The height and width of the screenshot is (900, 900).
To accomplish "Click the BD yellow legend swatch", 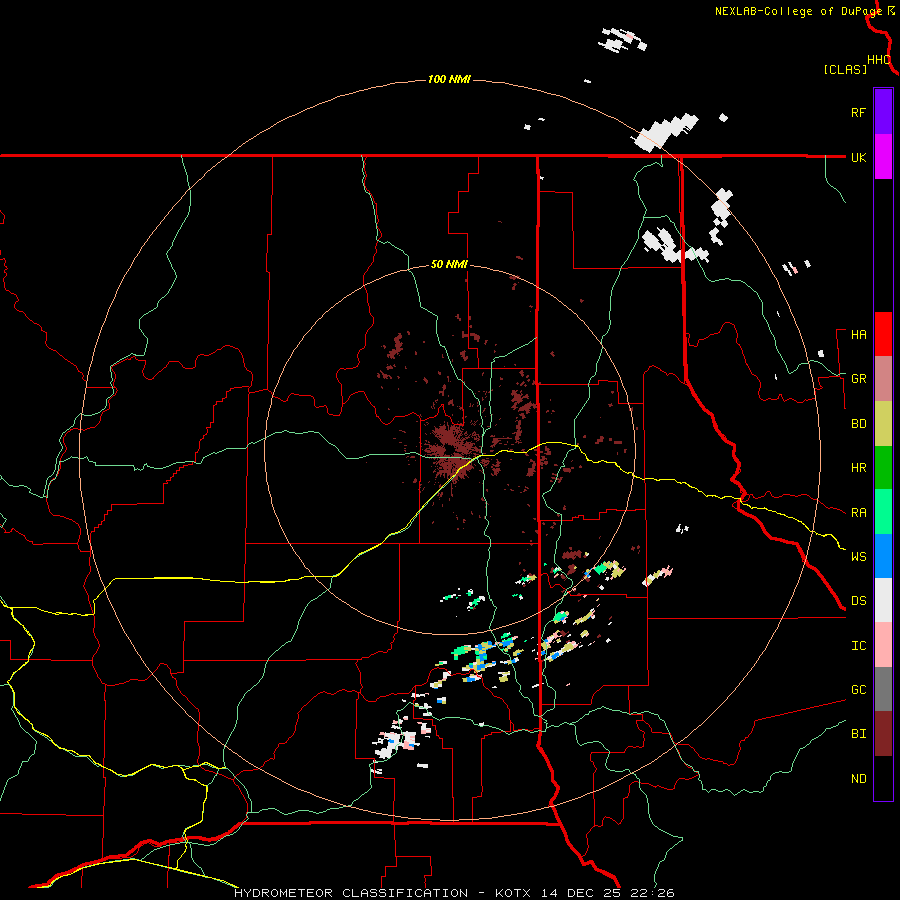I will tap(883, 424).
